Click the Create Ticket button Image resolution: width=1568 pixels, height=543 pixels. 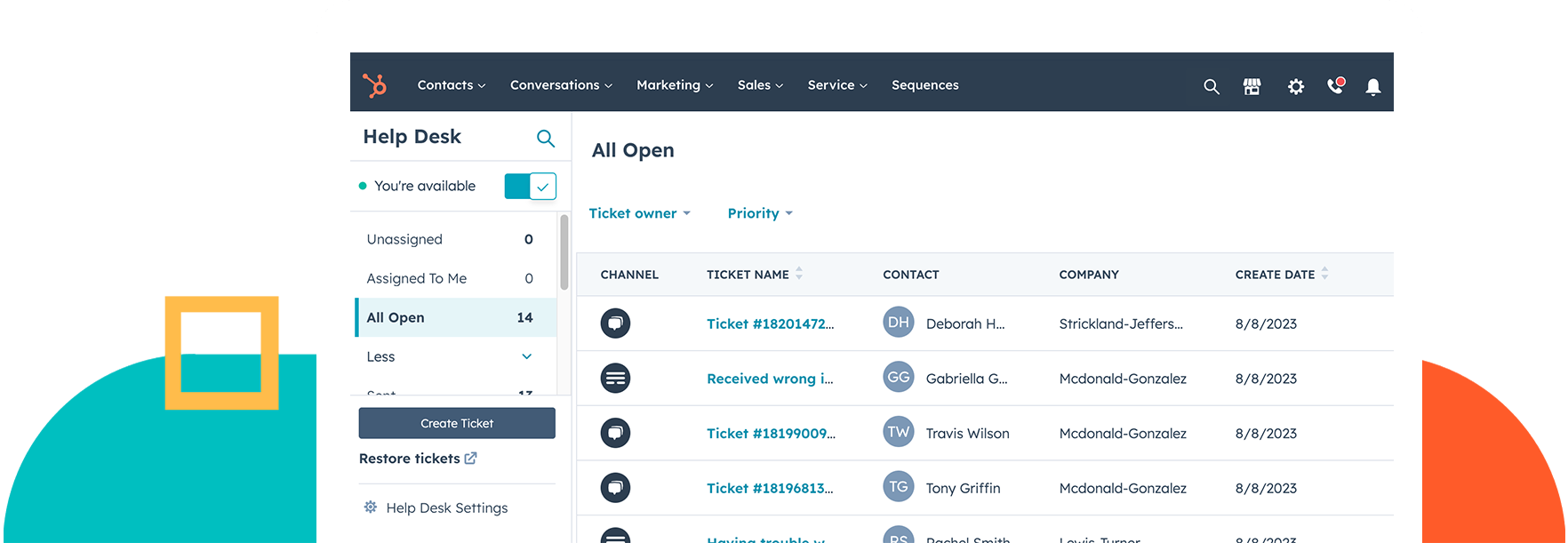pos(457,423)
